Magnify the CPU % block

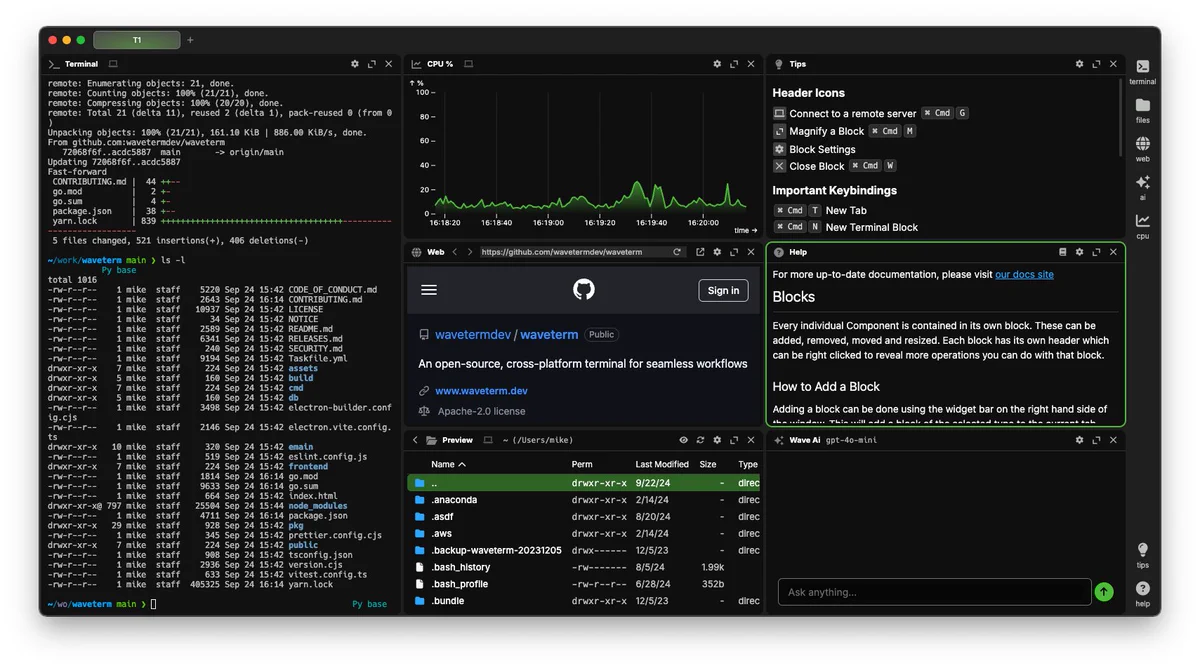click(734, 64)
